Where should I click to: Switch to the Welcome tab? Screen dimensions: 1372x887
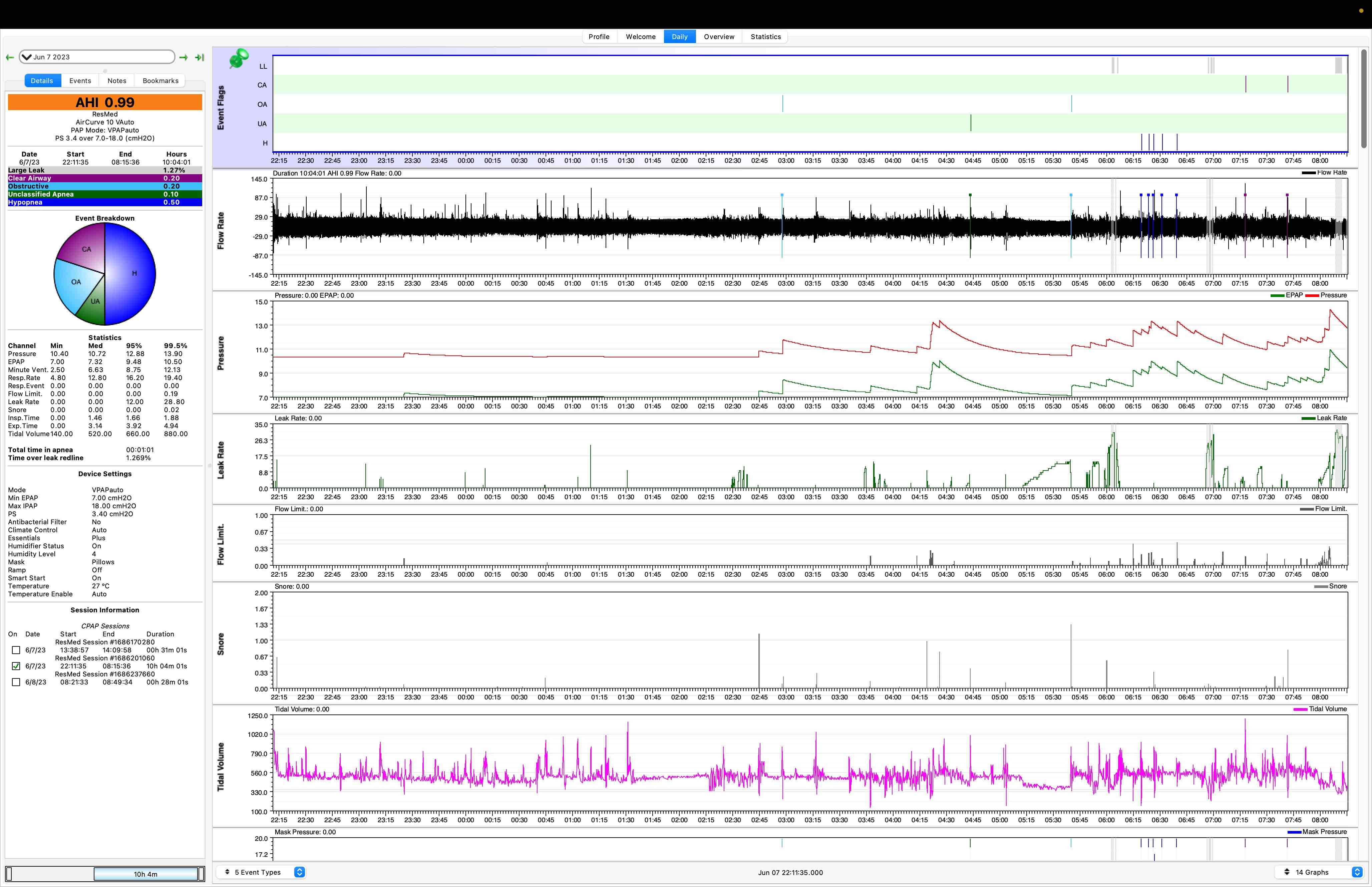[x=640, y=36]
